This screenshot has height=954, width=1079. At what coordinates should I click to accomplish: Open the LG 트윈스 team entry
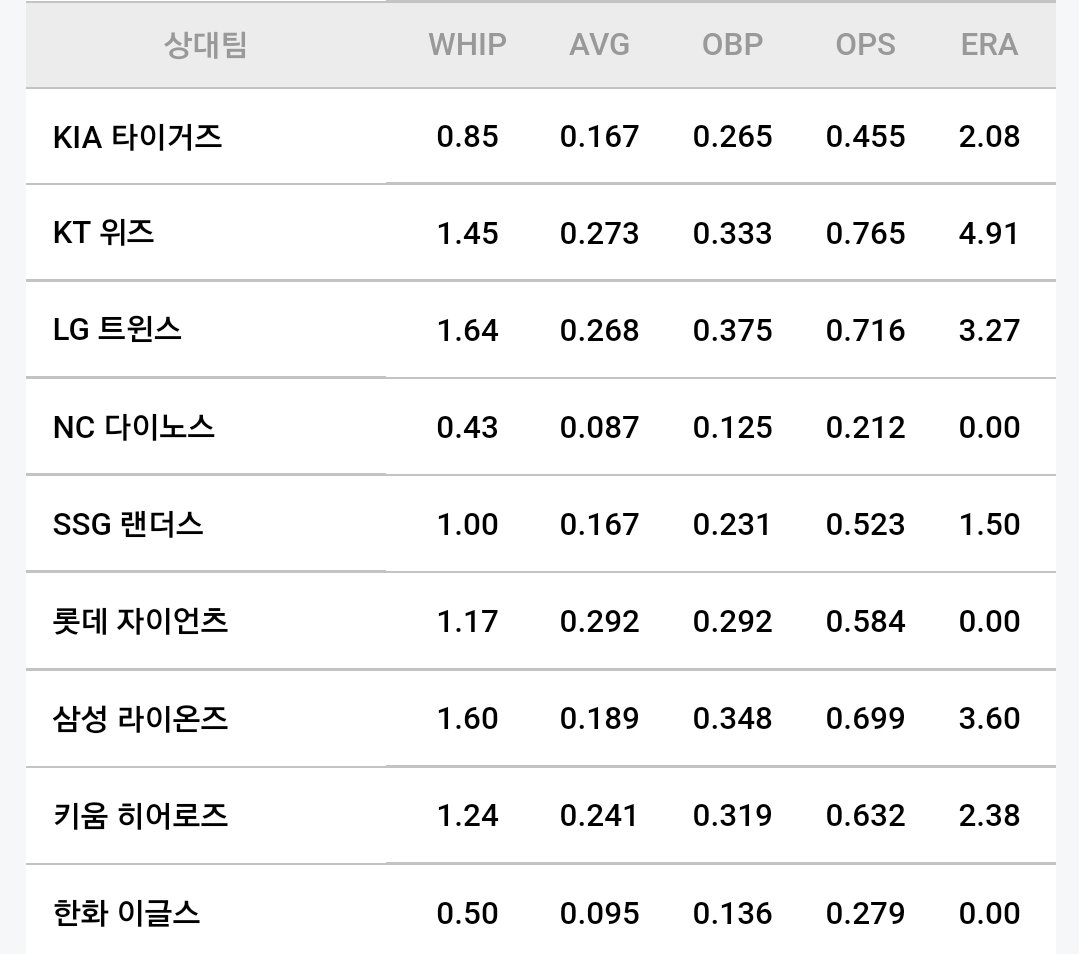(x=540, y=330)
